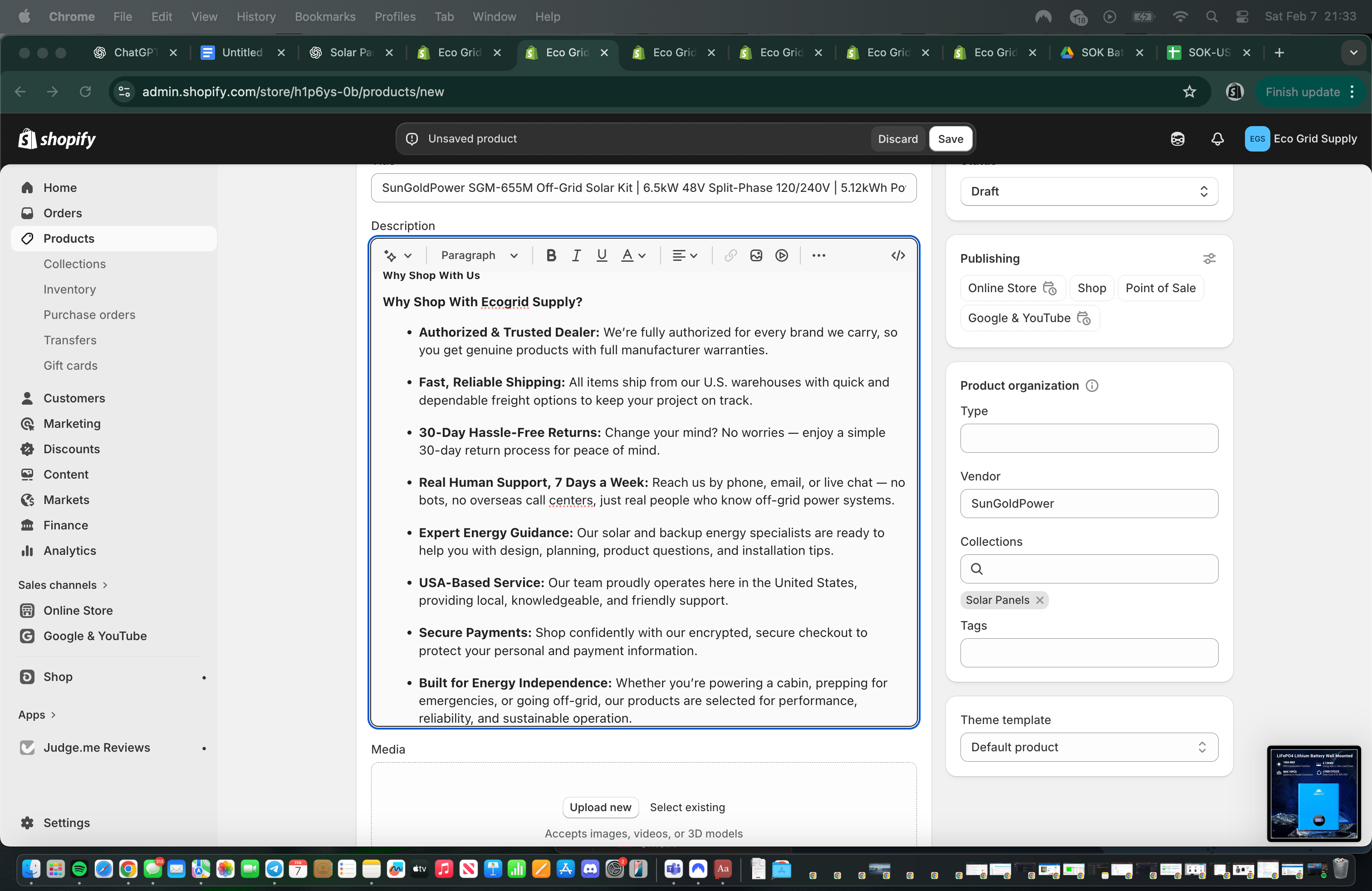Image resolution: width=1372 pixels, height=891 pixels.
Task: Apply italic formatting in editor toolbar
Action: pyautogui.click(x=576, y=255)
